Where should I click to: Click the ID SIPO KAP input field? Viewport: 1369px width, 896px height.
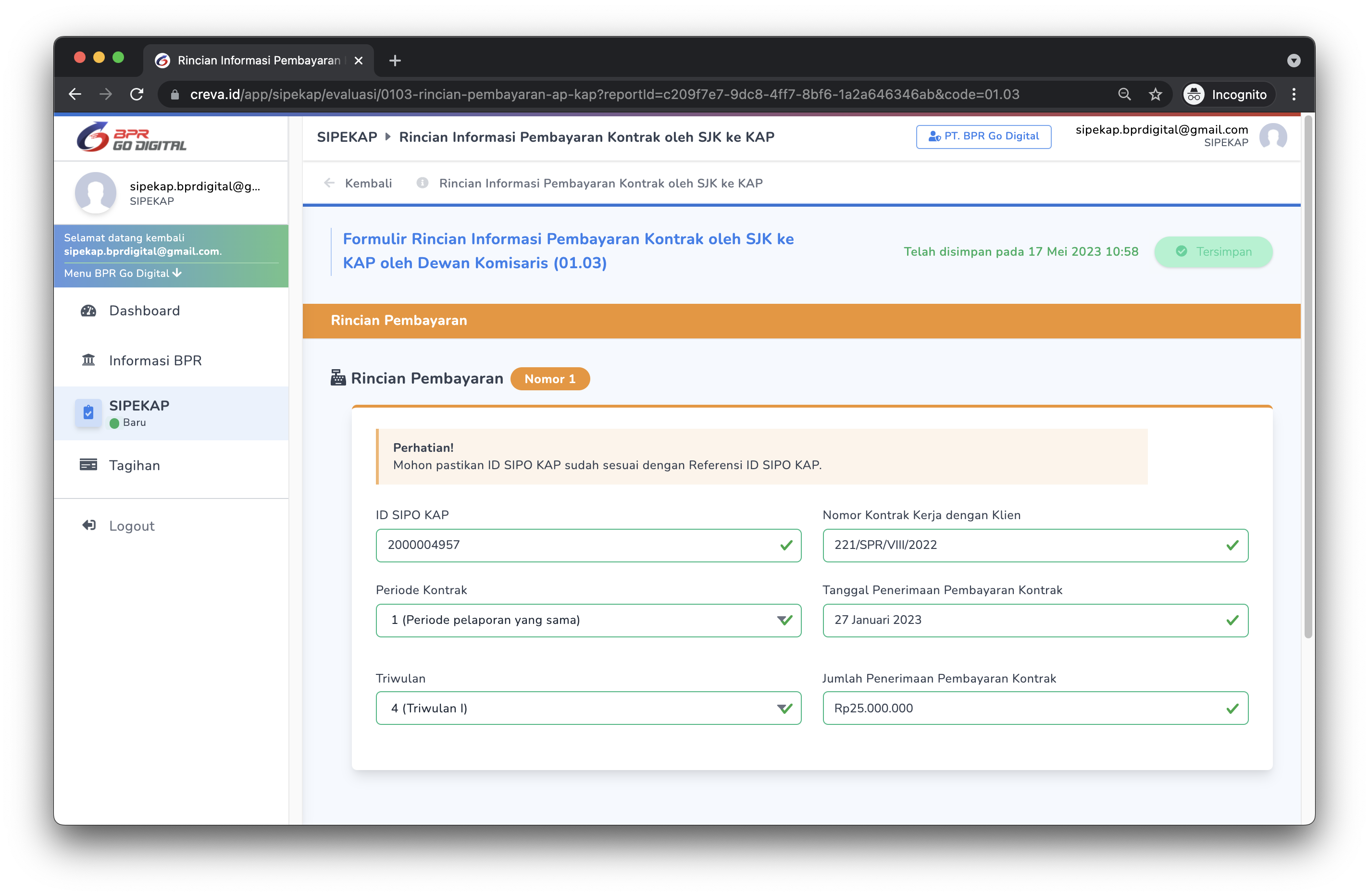click(588, 545)
